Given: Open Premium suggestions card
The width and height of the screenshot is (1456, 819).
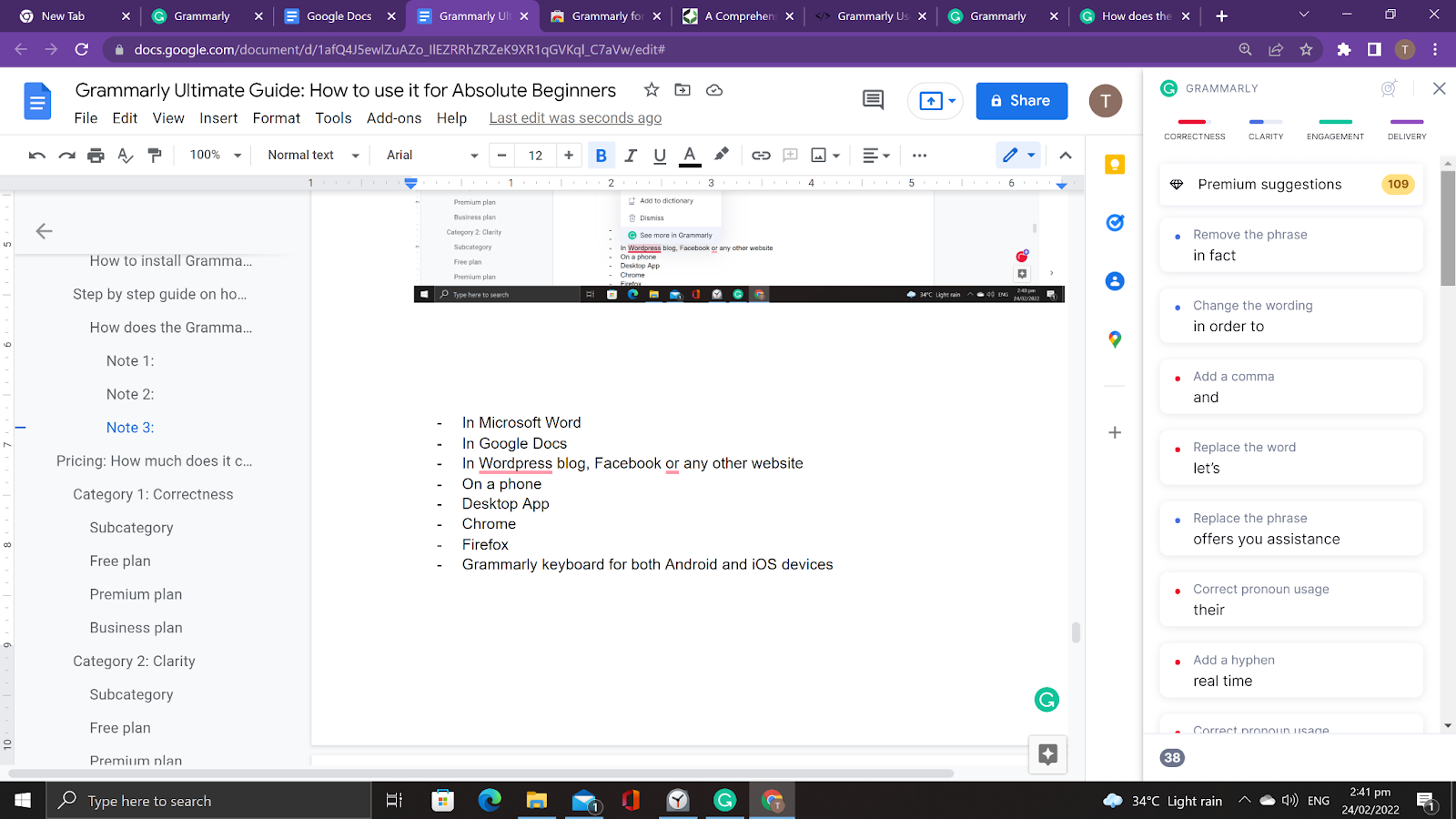Looking at the screenshot, I should point(1290,185).
